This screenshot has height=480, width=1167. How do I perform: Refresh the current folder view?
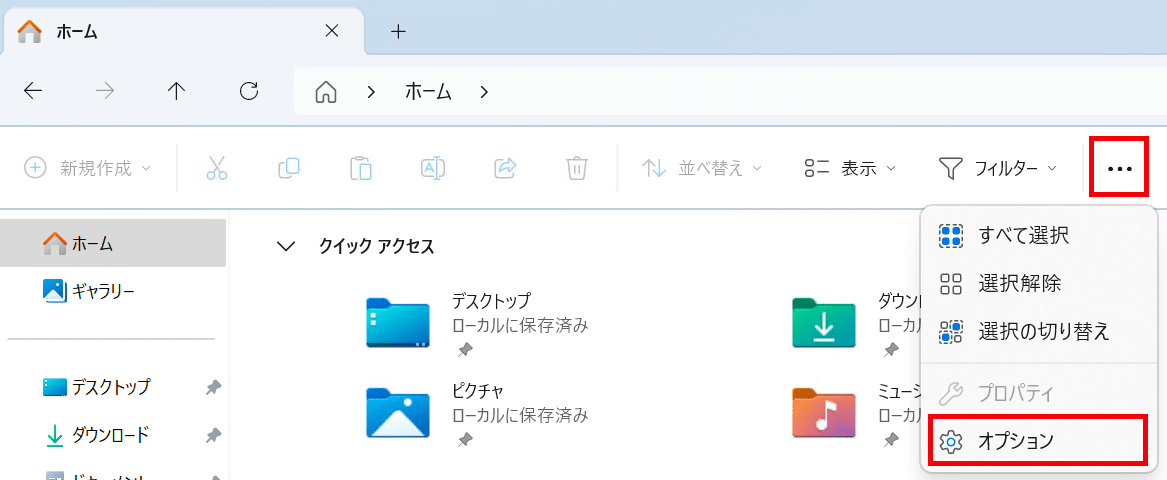[249, 92]
